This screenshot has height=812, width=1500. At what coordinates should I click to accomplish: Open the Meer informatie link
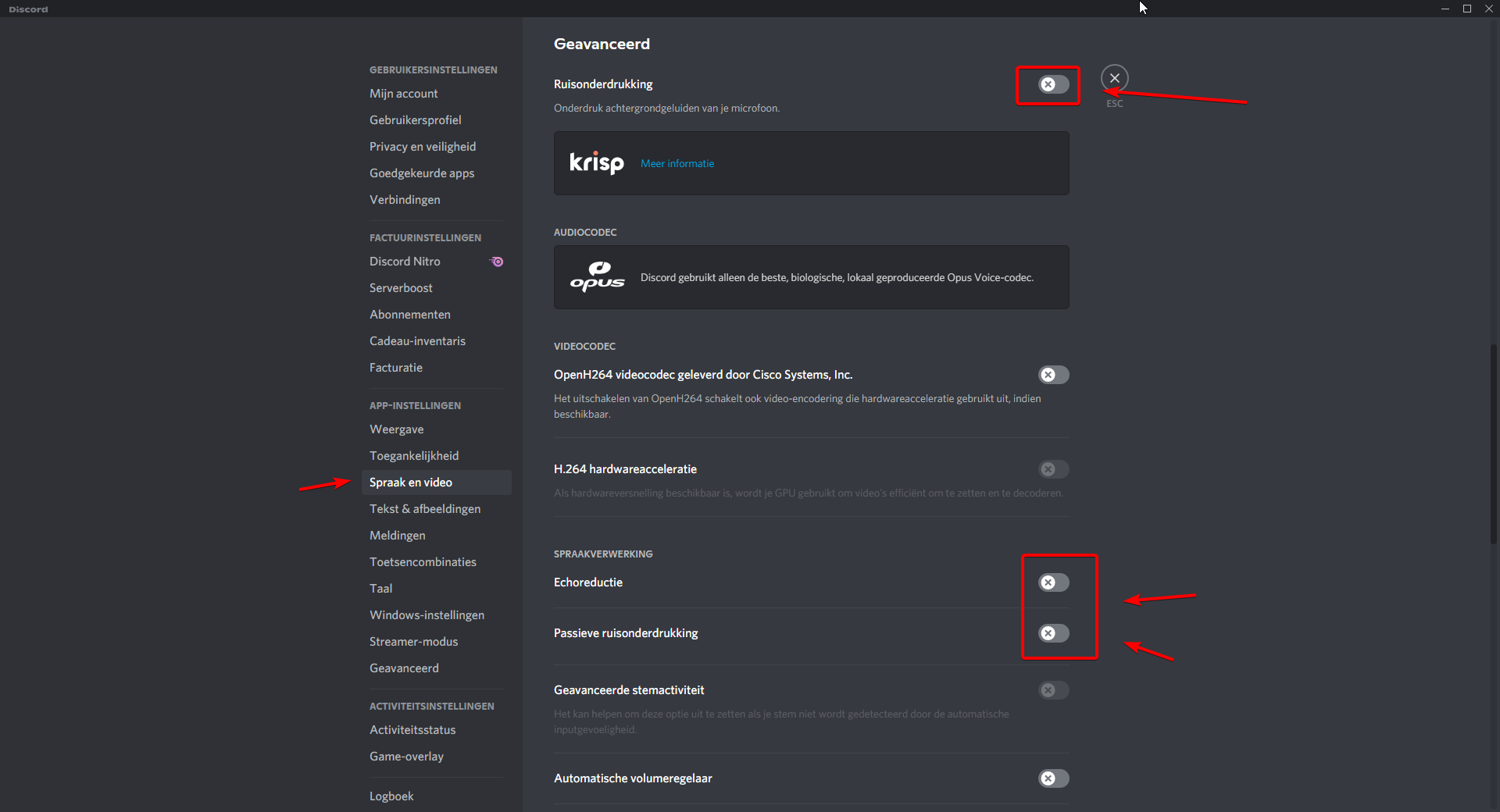tap(677, 164)
